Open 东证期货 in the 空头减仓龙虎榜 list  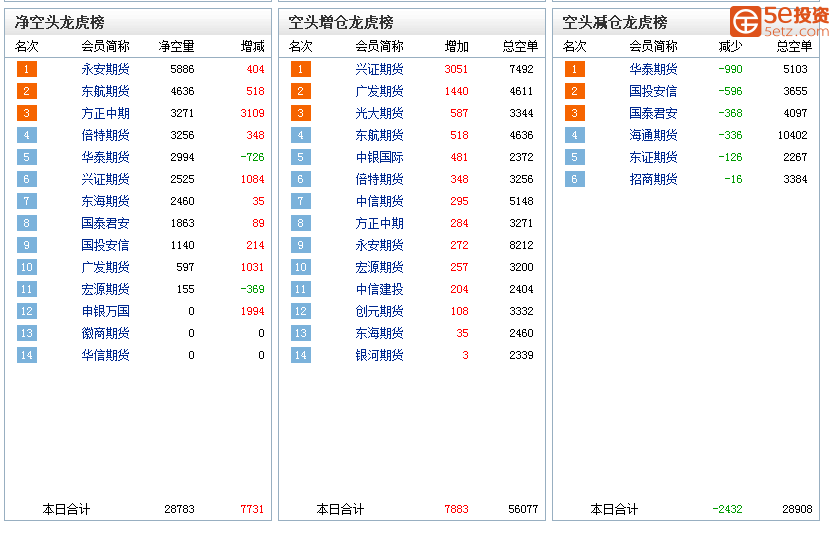pos(653,157)
